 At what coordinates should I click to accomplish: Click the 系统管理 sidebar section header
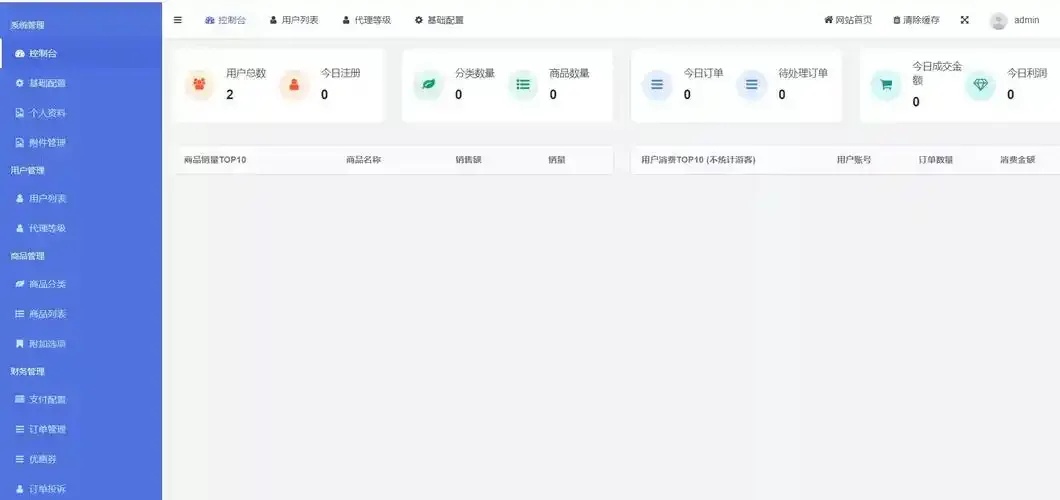tap(28, 26)
